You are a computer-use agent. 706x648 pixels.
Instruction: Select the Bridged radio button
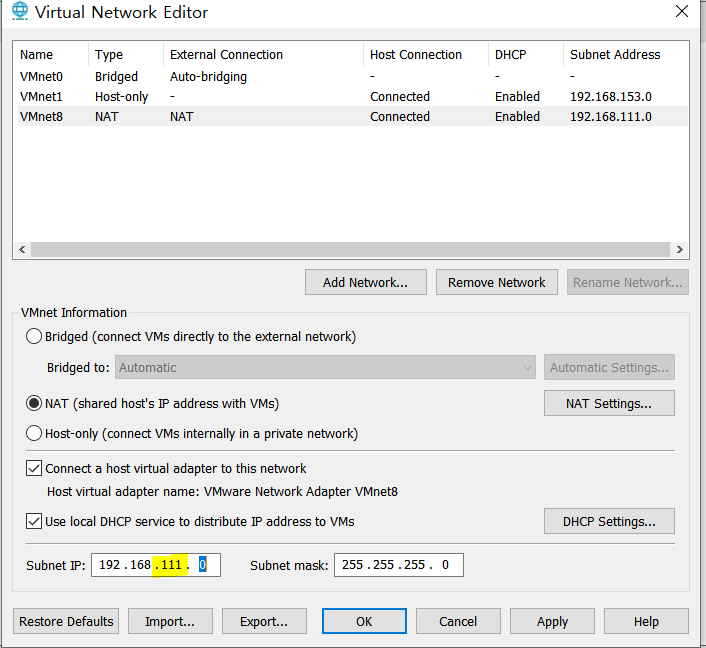coord(34,336)
